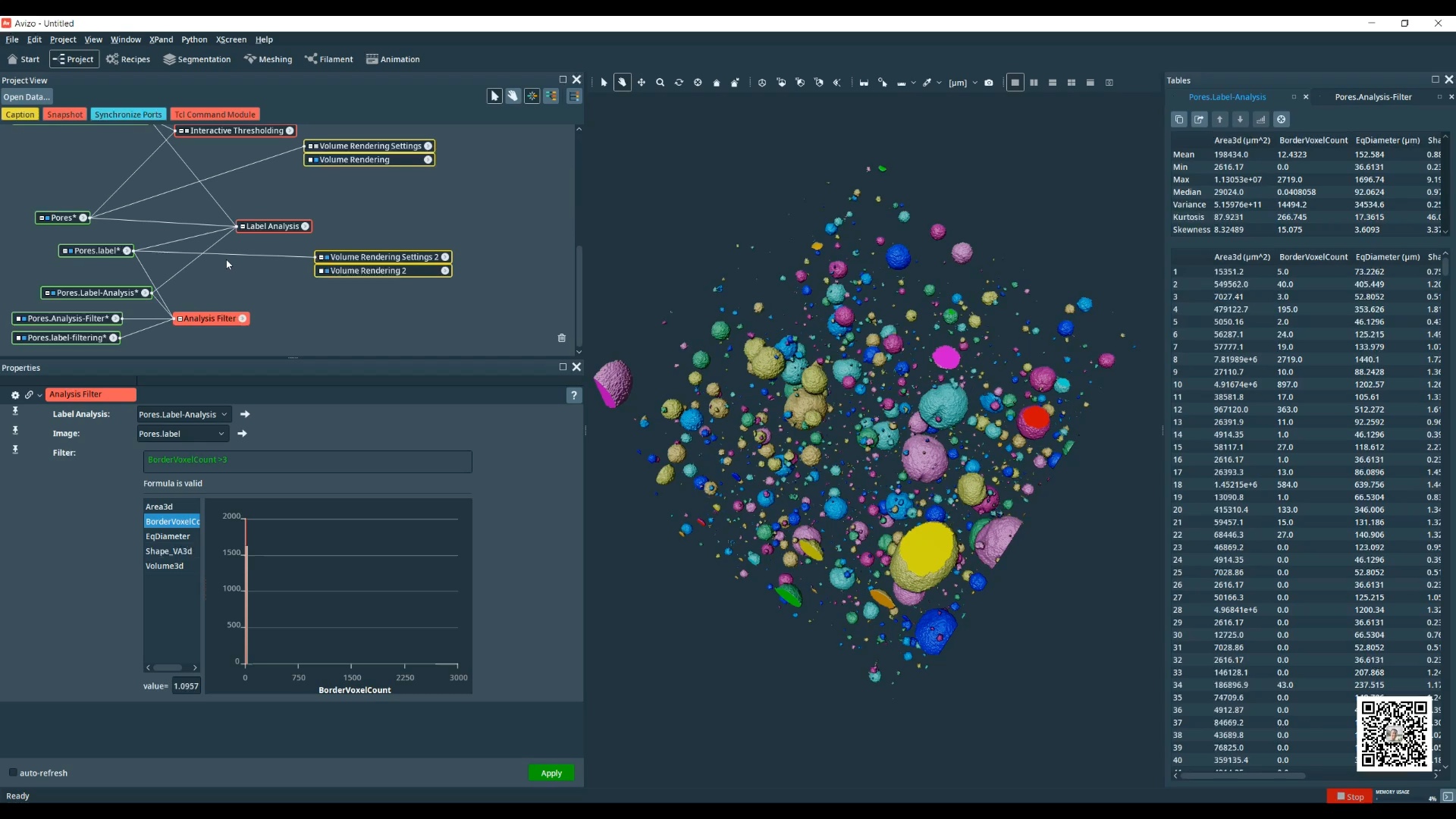Image resolution: width=1456 pixels, height=819 pixels.
Task: Click the rotate tool icon in viewer toolbar
Action: click(679, 83)
